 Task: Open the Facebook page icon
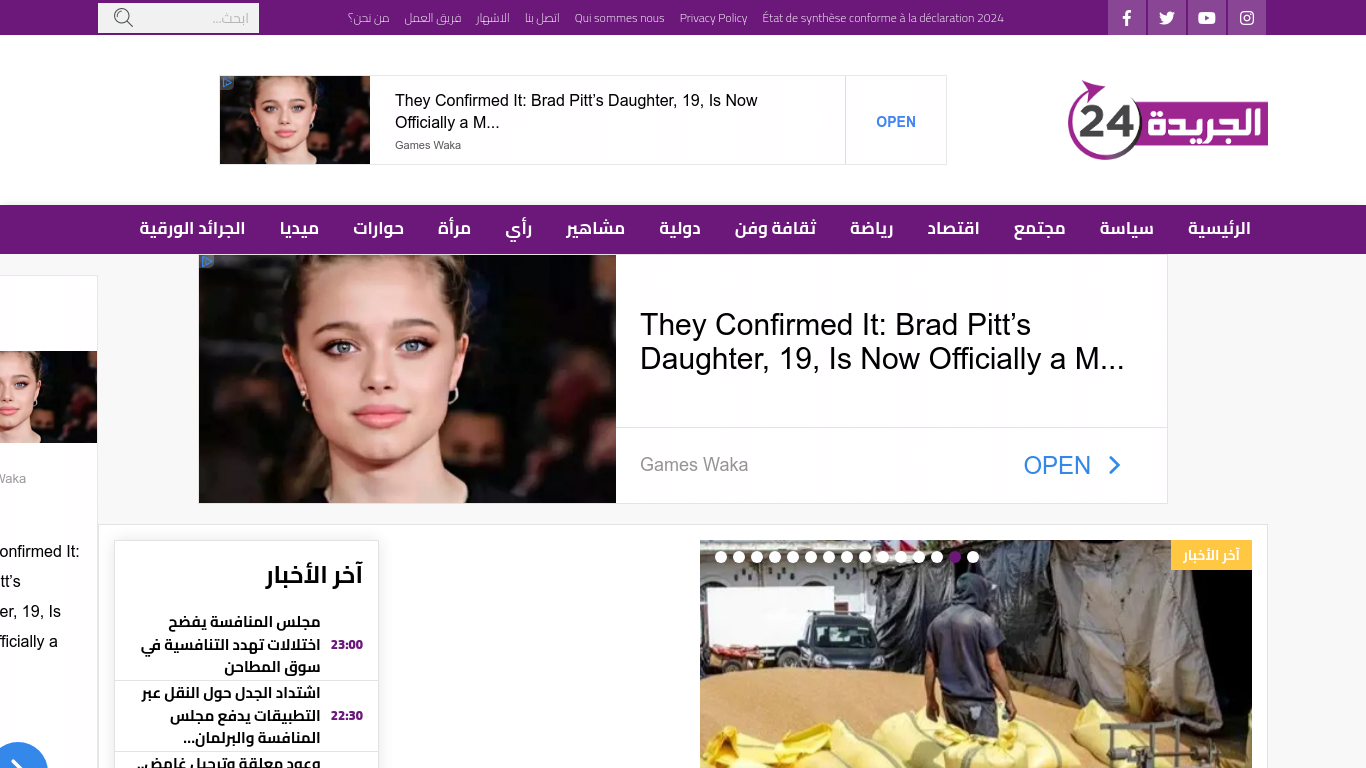[1127, 18]
